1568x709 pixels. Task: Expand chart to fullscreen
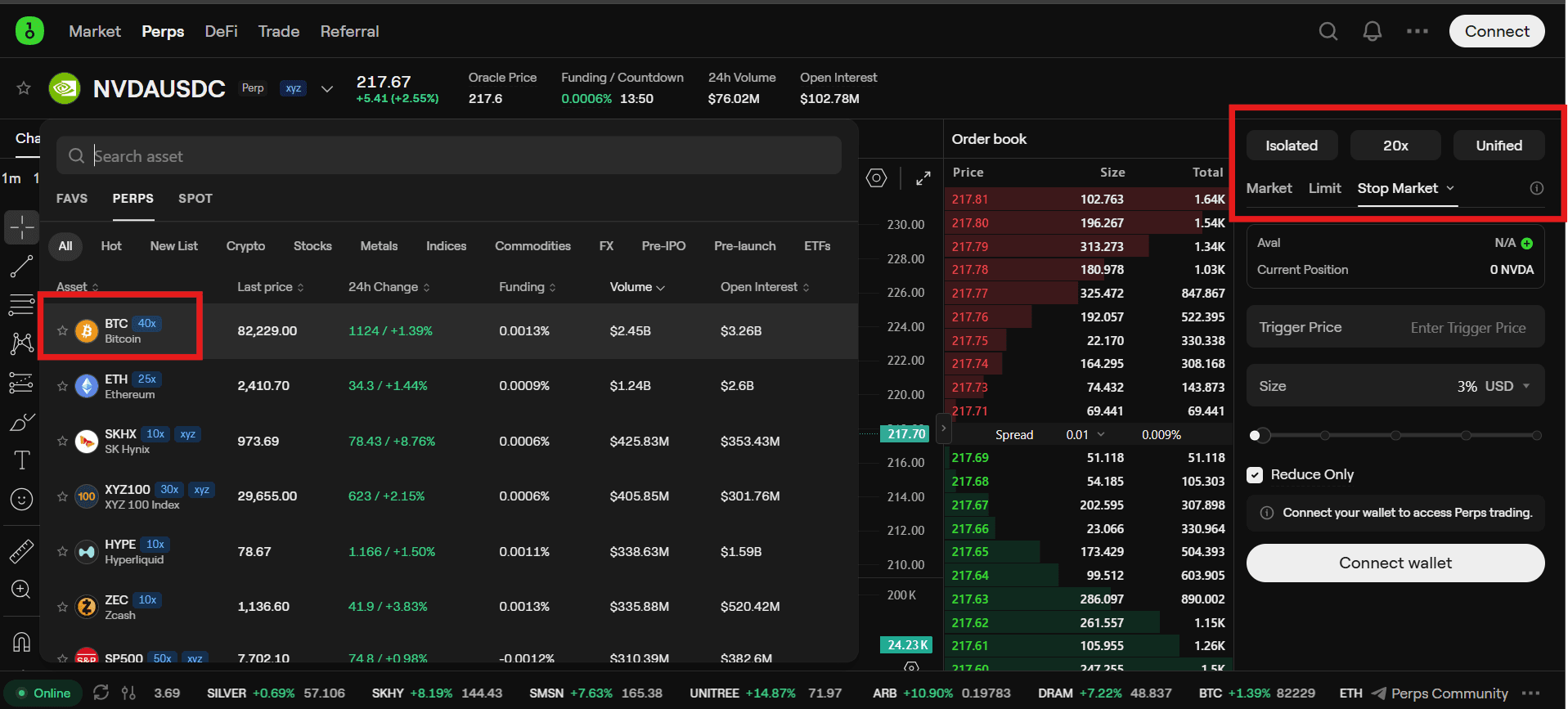pyautogui.click(x=923, y=178)
